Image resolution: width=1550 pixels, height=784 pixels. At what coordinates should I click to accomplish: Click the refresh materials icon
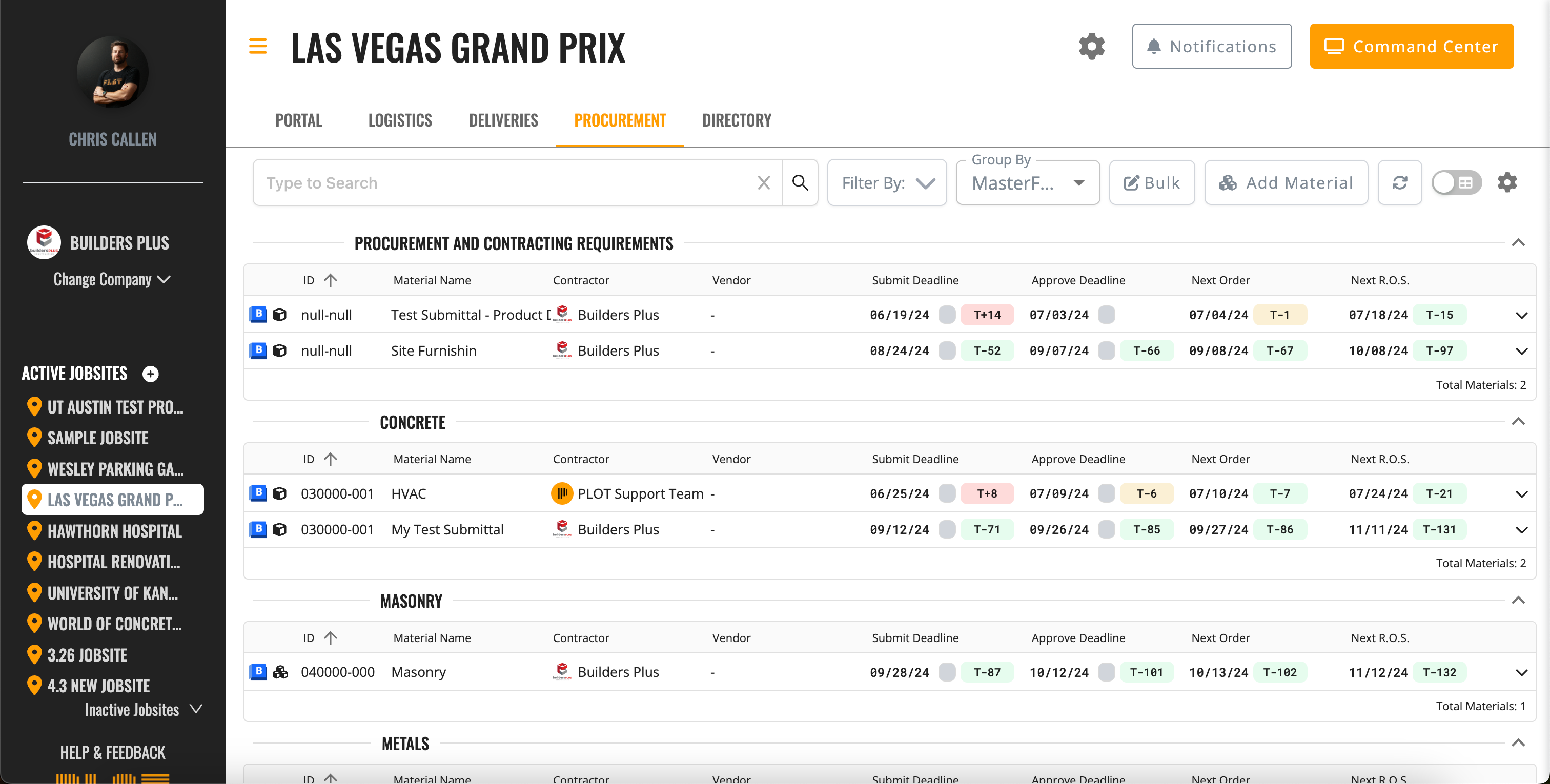1400,183
